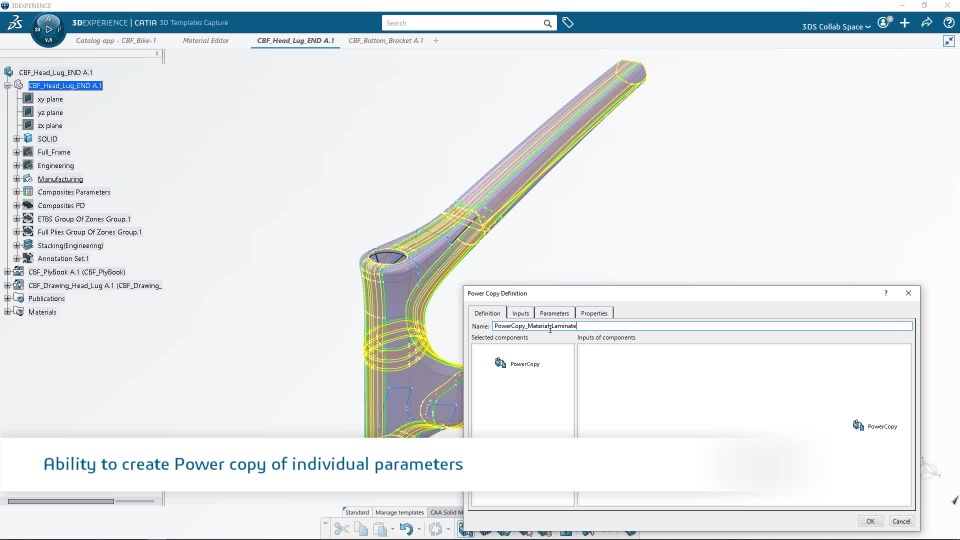This screenshot has width=960, height=540.
Task: Click the dialog help question mark
Action: coord(885,293)
